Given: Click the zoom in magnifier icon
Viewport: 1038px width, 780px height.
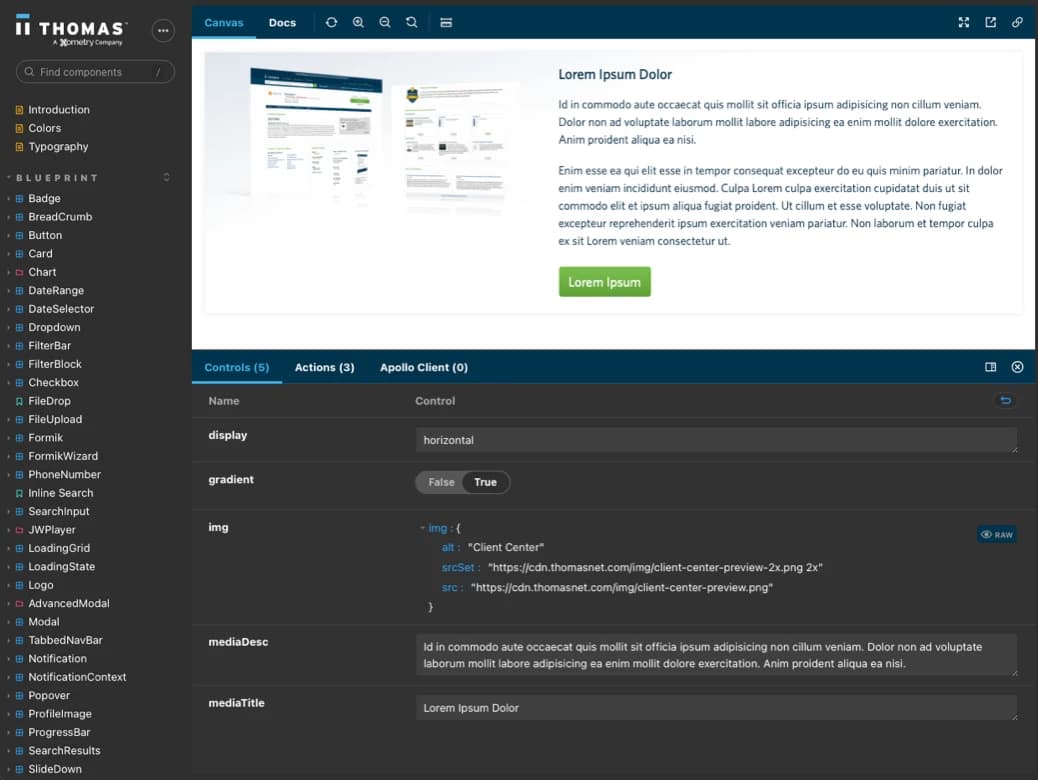Looking at the screenshot, I should [x=358, y=23].
